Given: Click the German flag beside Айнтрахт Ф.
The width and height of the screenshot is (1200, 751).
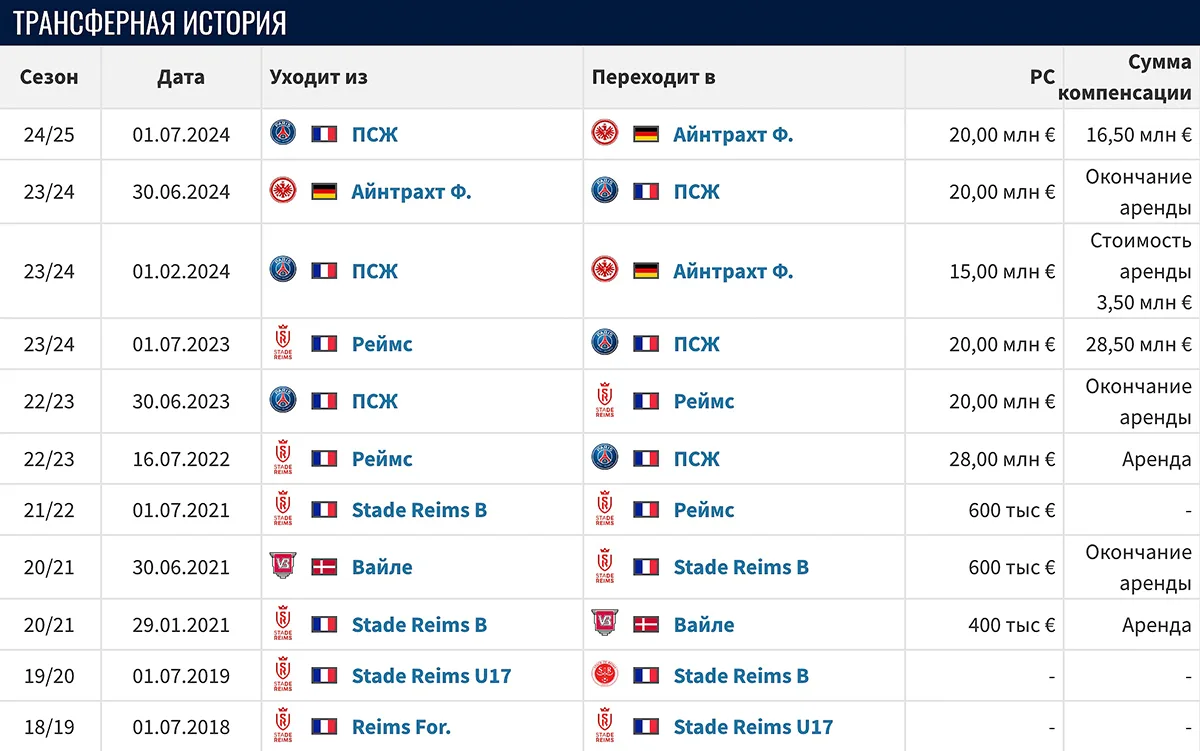Looking at the screenshot, I should [x=644, y=134].
